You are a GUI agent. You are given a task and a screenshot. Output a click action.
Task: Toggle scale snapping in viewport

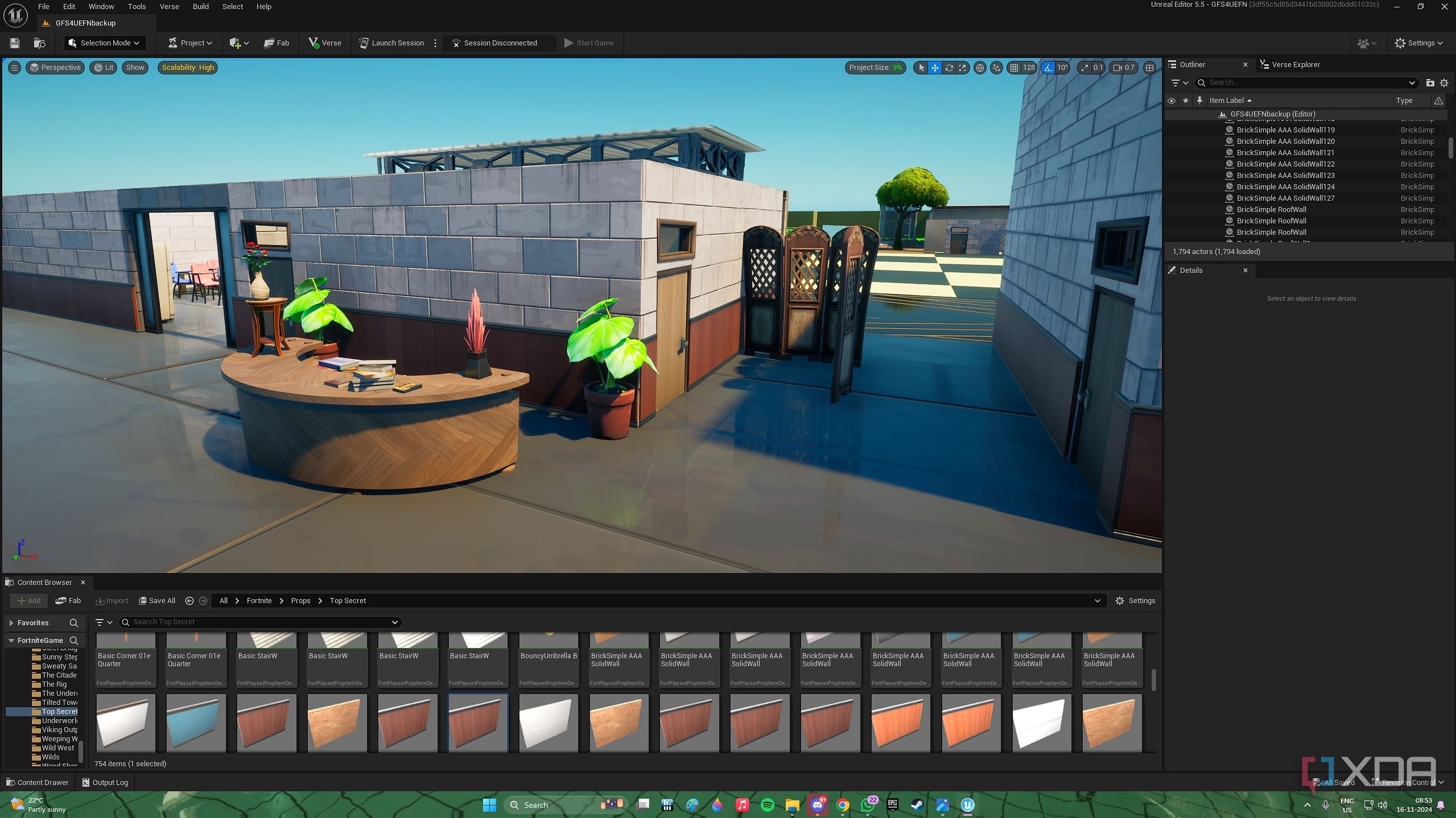point(1085,68)
